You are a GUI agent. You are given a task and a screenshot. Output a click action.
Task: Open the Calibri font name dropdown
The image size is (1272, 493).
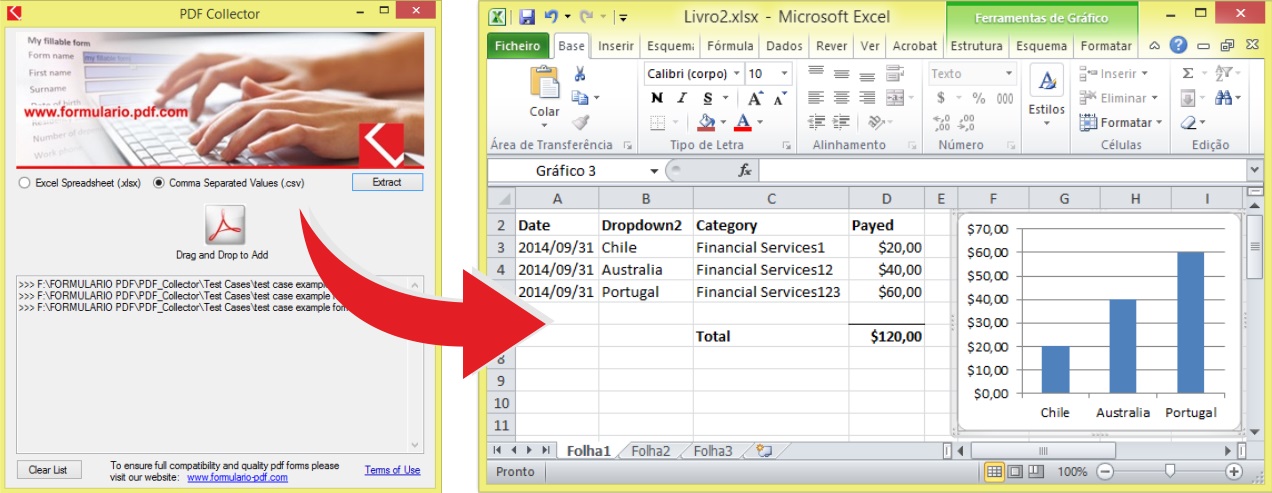737,74
